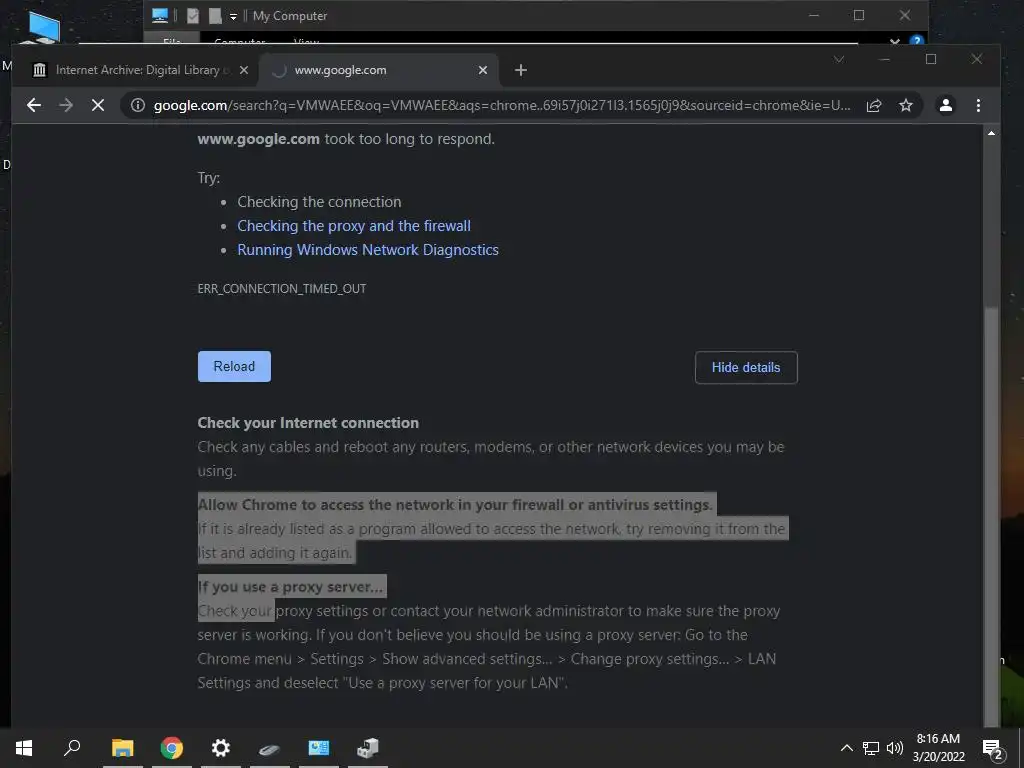
Task: Click the Checking the connection bullet text
Action: click(319, 202)
